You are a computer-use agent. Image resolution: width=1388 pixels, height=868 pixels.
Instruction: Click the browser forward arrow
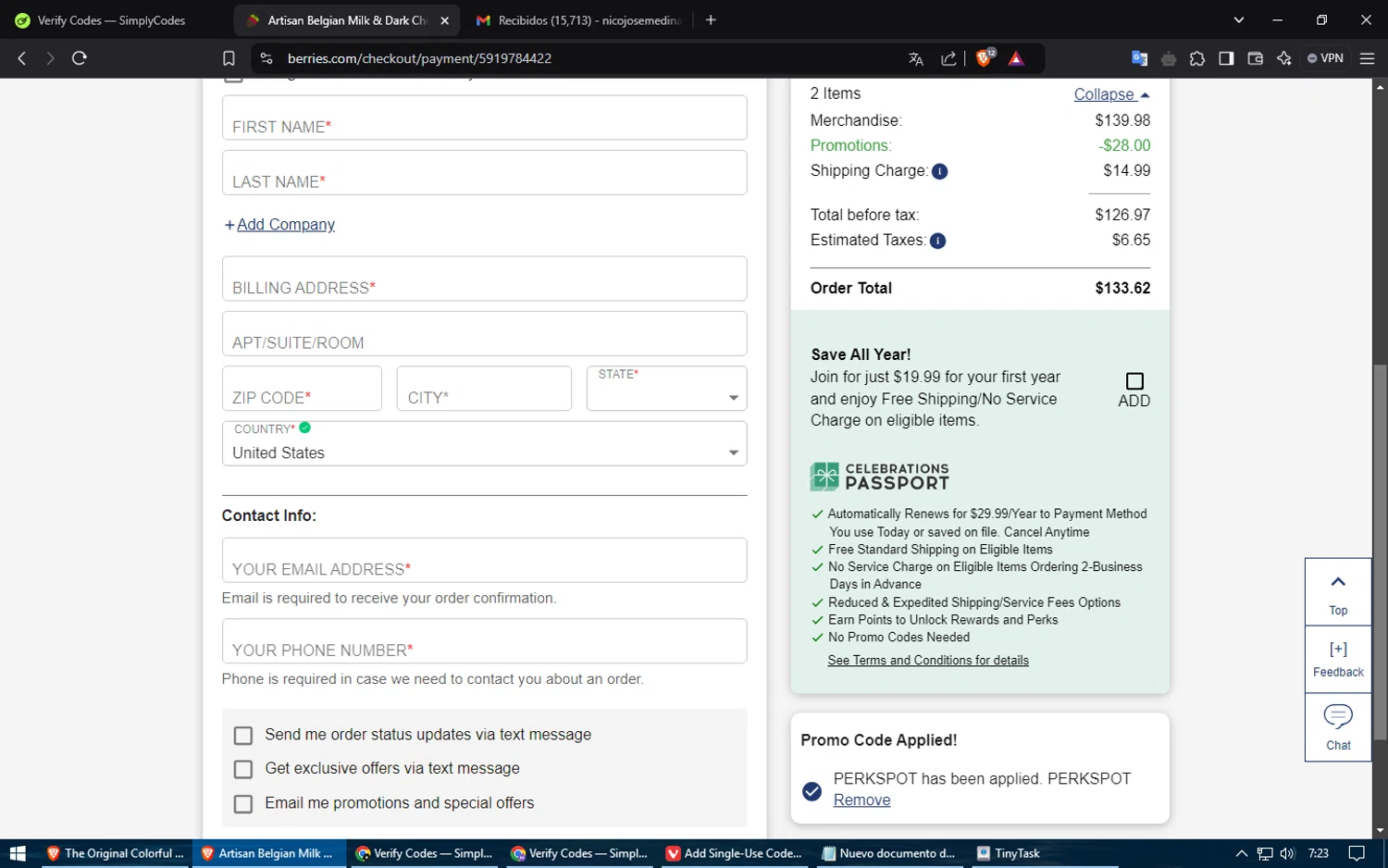pyautogui.click(x=50, y=58)
